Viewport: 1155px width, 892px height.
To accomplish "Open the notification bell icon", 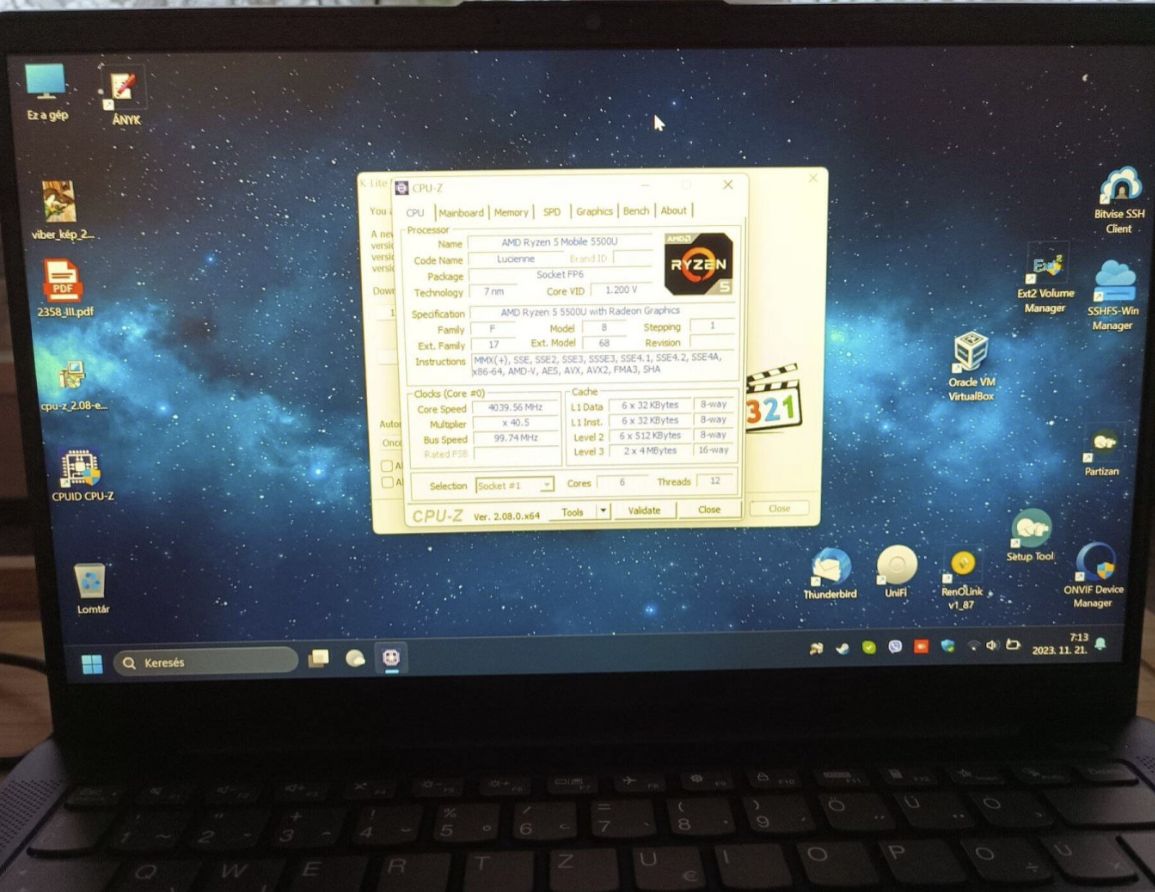I will point(1100,644).
